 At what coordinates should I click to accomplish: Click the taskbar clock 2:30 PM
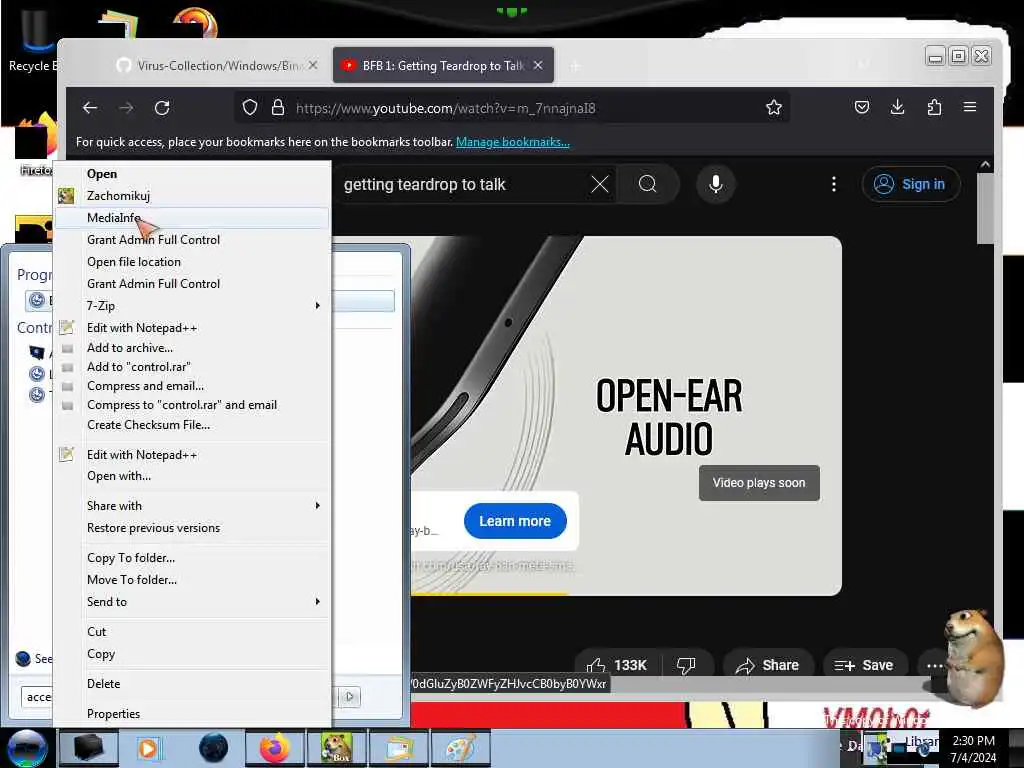click(x=973, y=741)
